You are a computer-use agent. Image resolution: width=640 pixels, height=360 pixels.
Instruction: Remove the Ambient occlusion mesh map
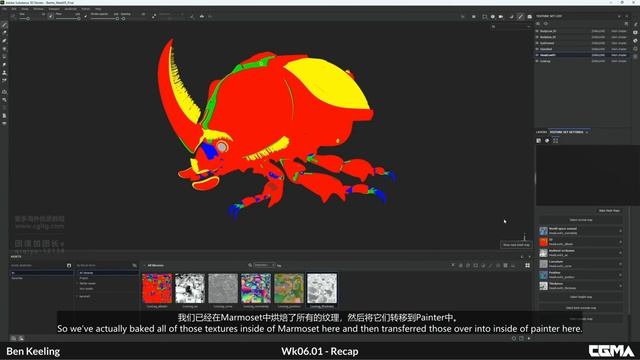pyautogui.click(x=620, y=253)
